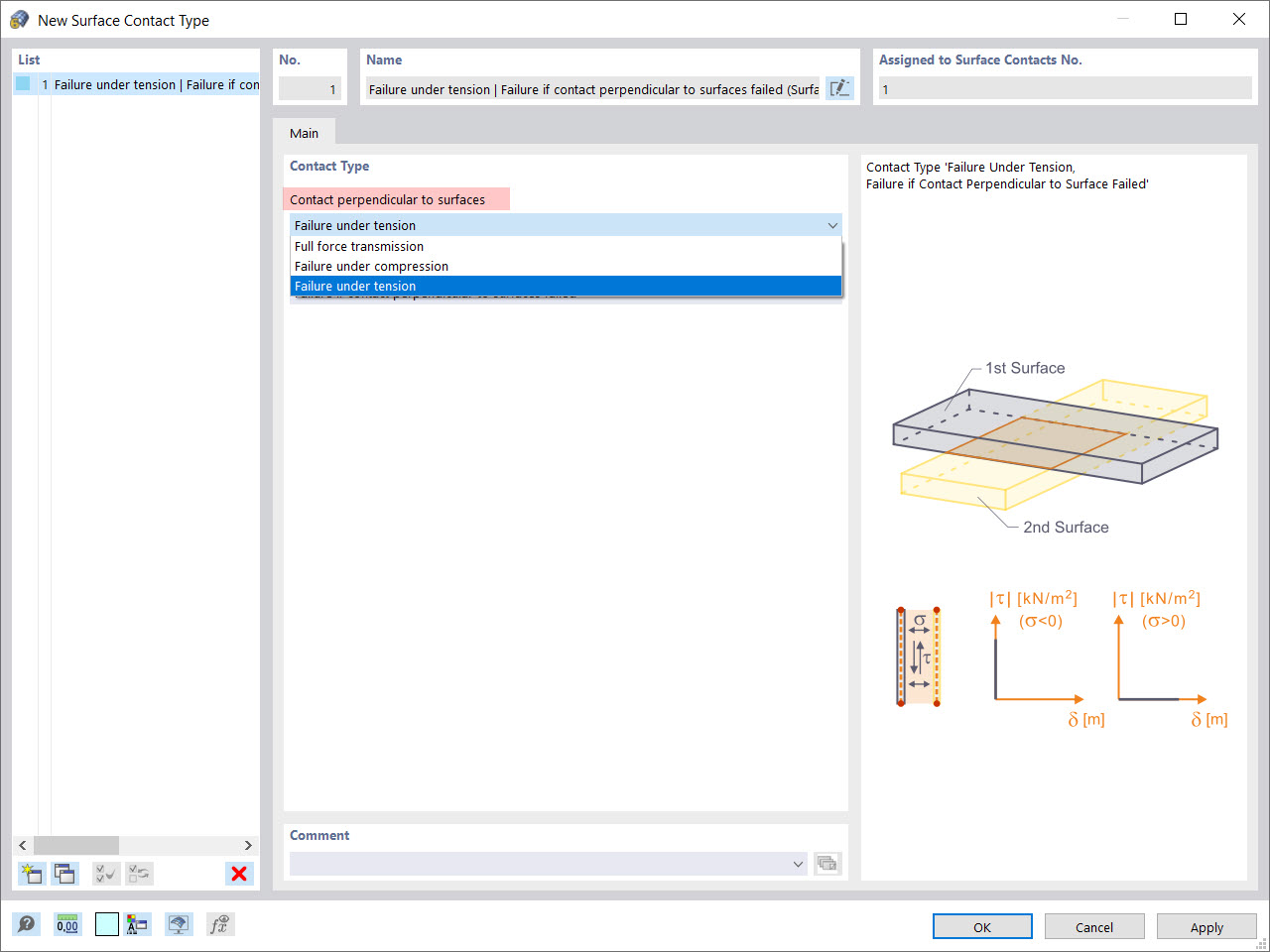Open the Units and Decimal Places settings
This screenshot has height=952, width=1270.
66,923
